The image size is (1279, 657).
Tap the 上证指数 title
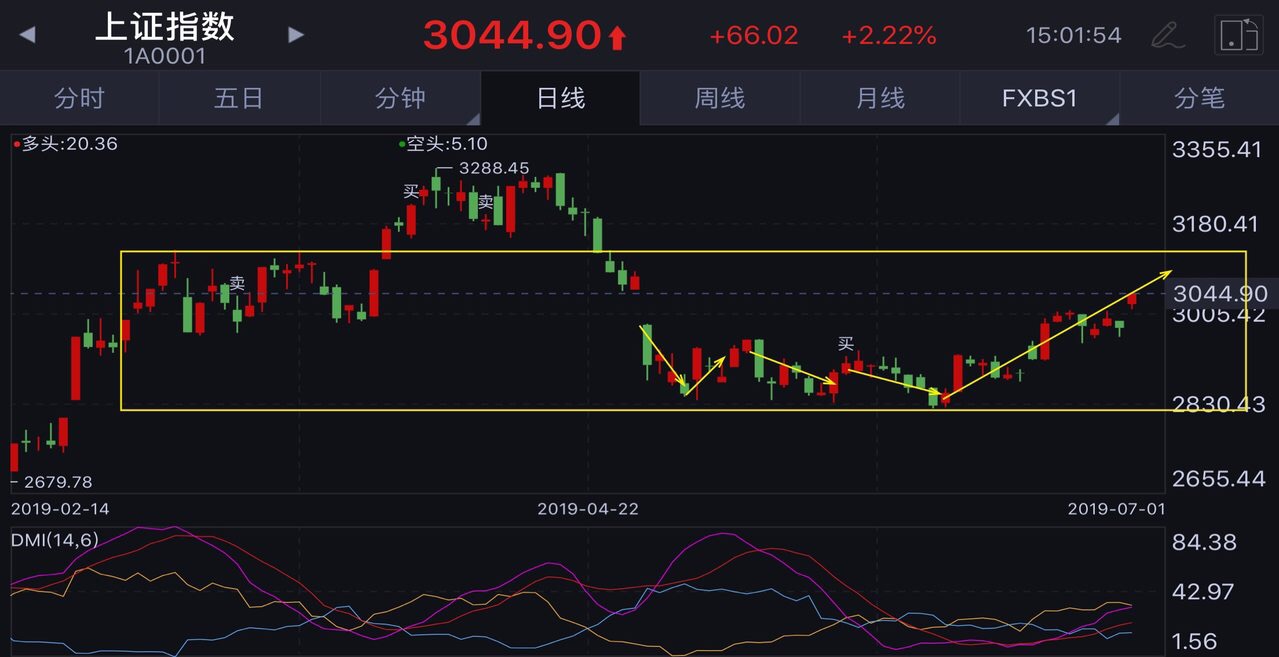[x=164, y=26]
